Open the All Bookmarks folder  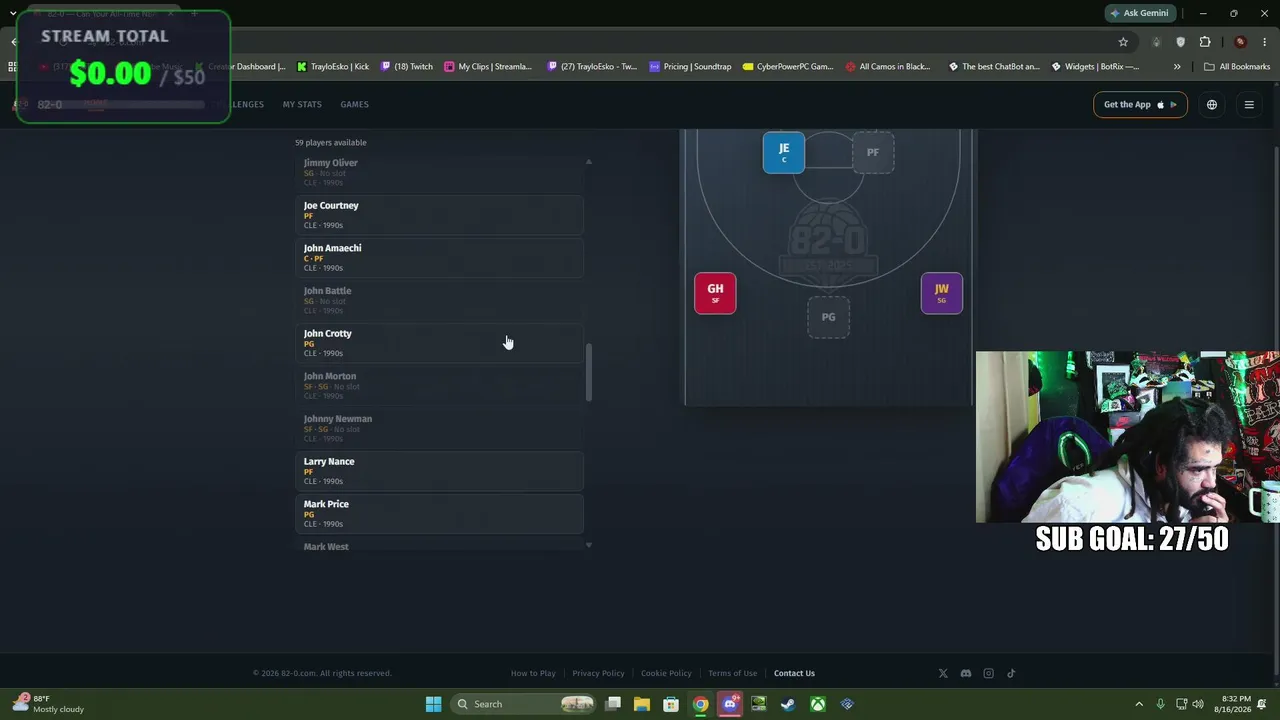coord(1237,67)
